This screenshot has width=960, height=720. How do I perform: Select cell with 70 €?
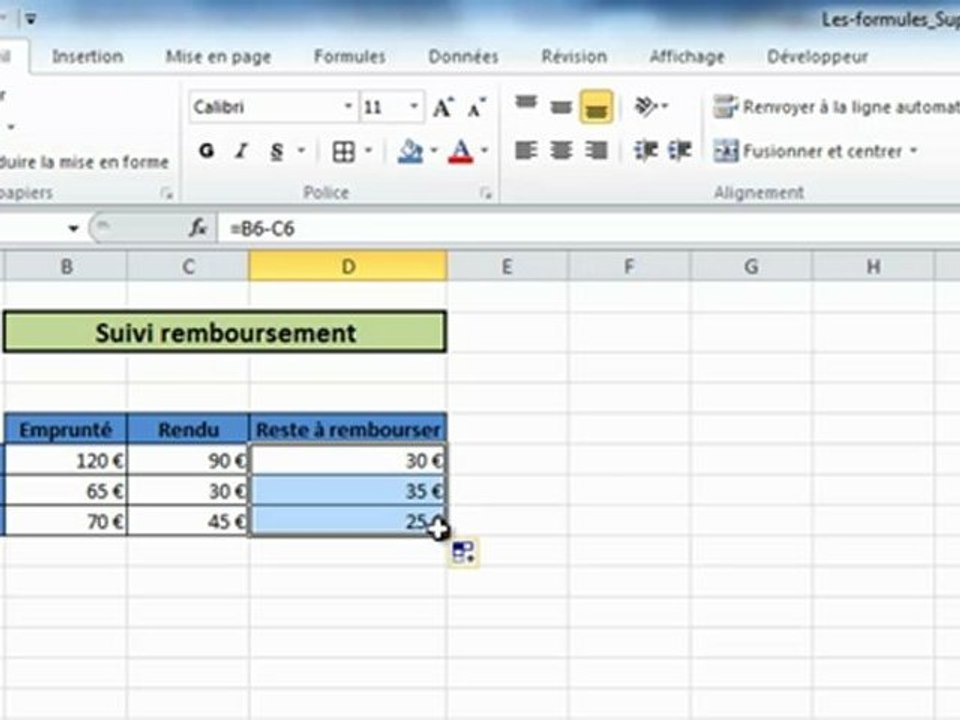pos(66,521)
